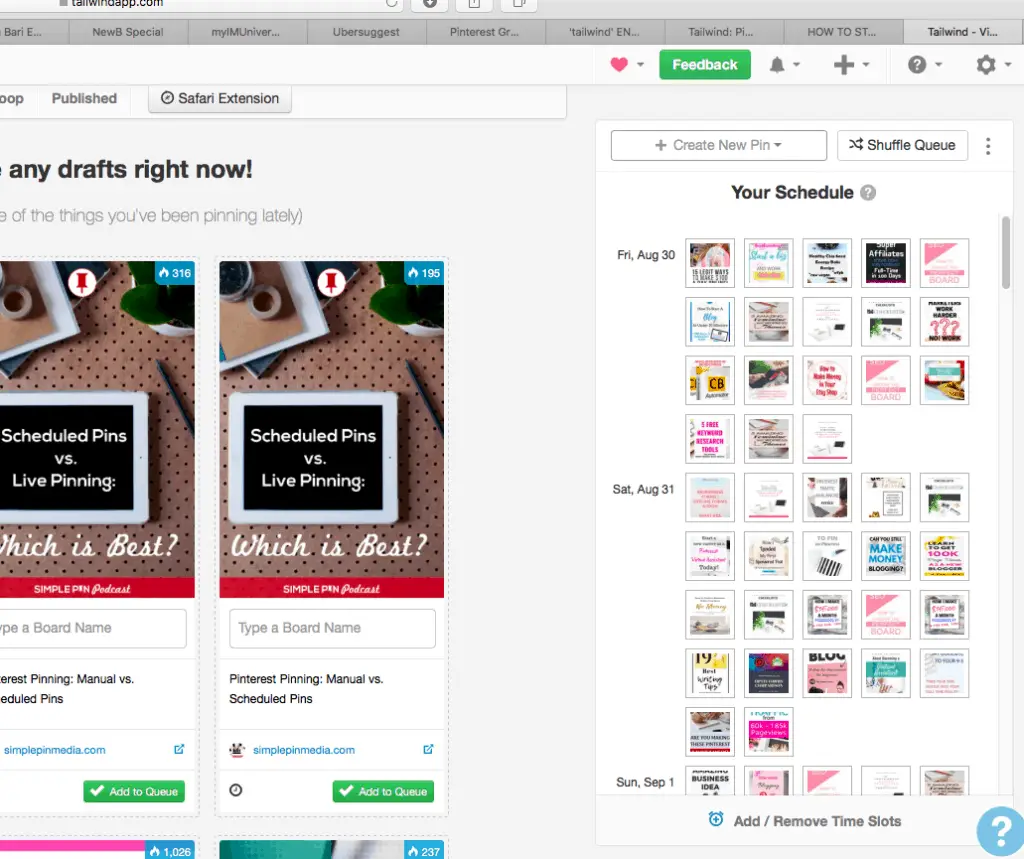Click the Work Harder ??? pin thumbnail
1024x859 pixels.
[944, 322]
